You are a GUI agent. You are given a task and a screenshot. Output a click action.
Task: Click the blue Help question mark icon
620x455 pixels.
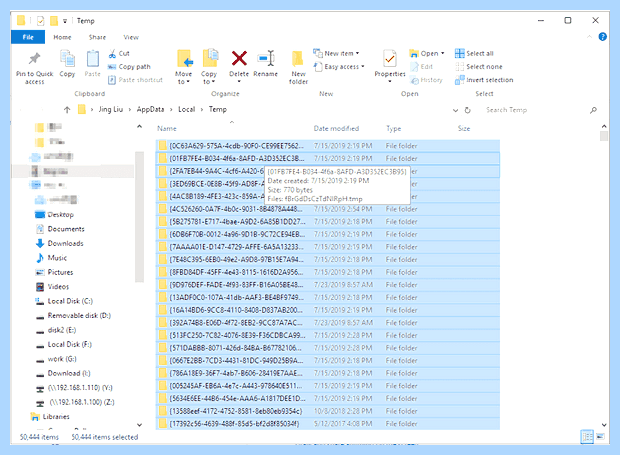click(x=602, y=37)
